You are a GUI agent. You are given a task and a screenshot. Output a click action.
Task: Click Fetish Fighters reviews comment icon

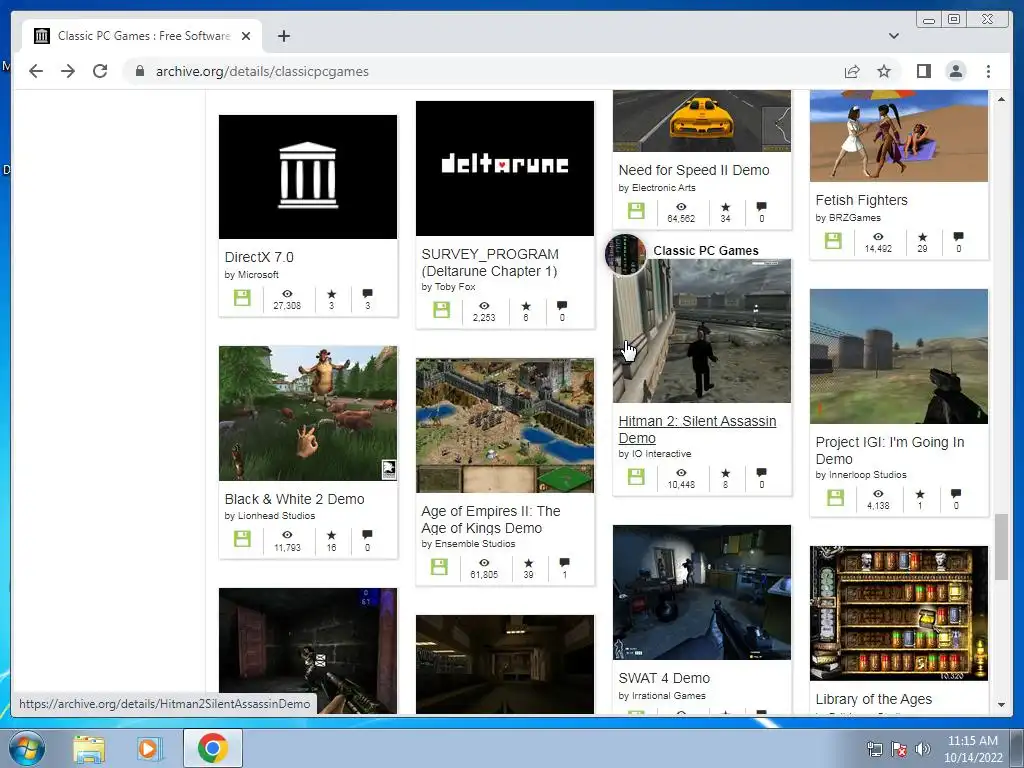958,236
